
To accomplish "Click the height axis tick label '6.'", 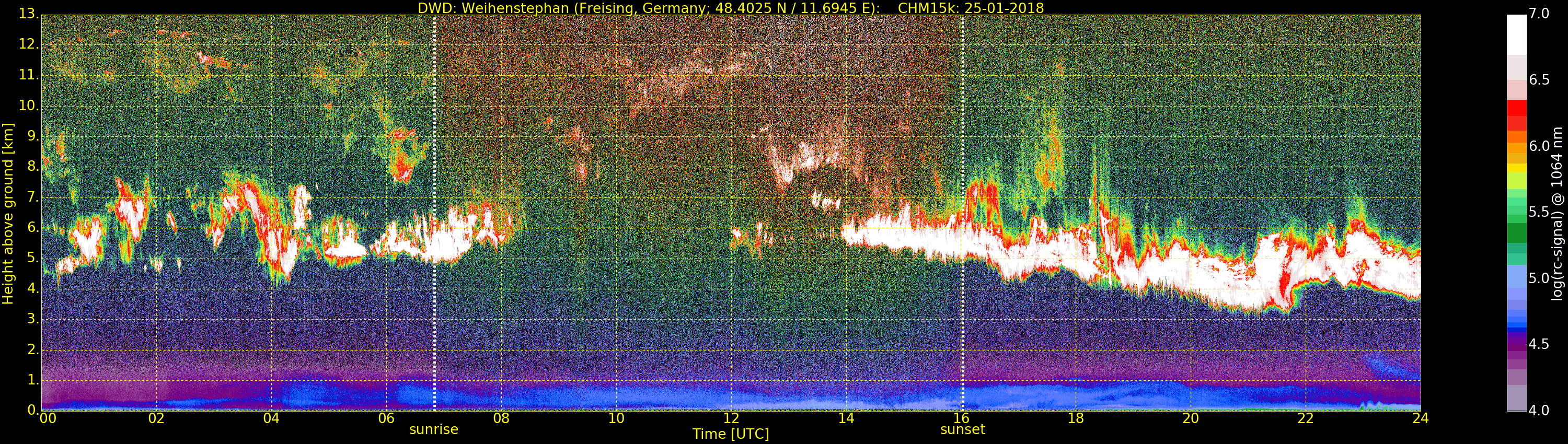I will coord(32,227).
